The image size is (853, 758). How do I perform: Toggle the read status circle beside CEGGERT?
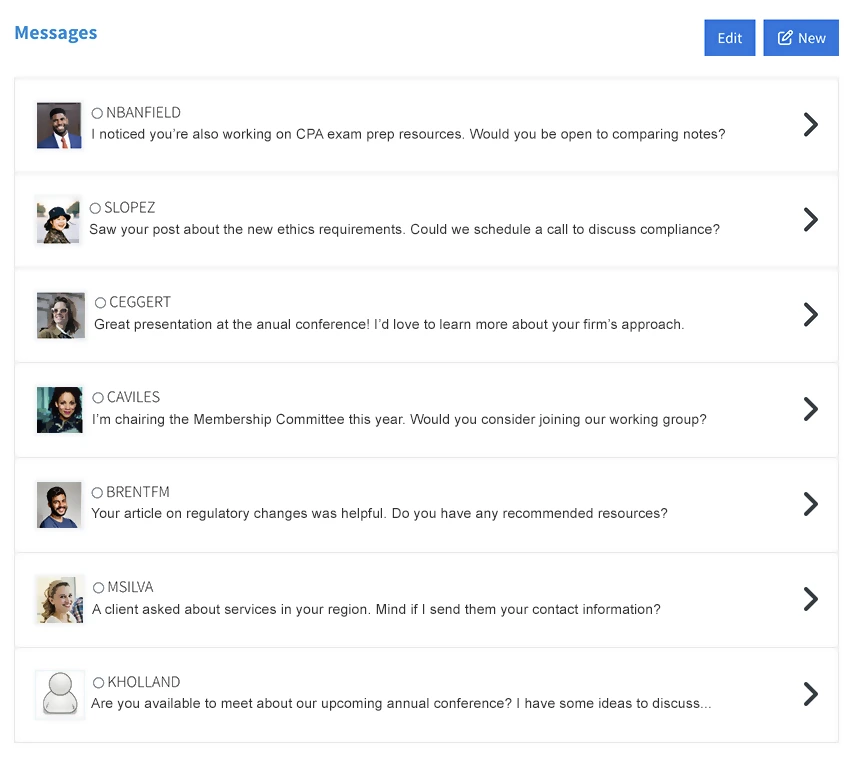pyautogui.click(x=99, y=302)
